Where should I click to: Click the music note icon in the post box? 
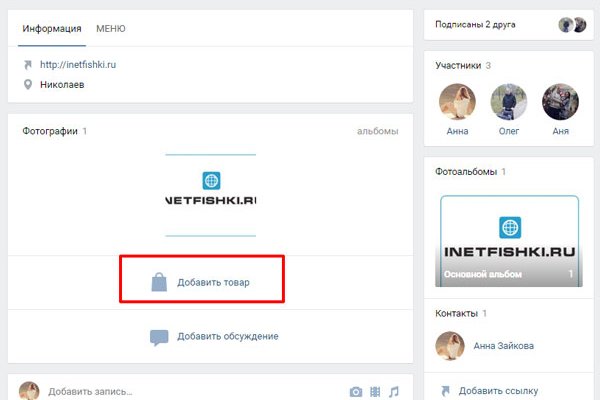coord(394,391)
